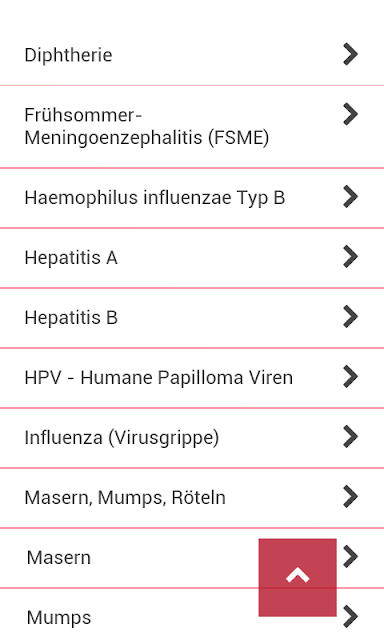
Task: Open the chevron next to Diphtherie
Action: coord(351,54)
